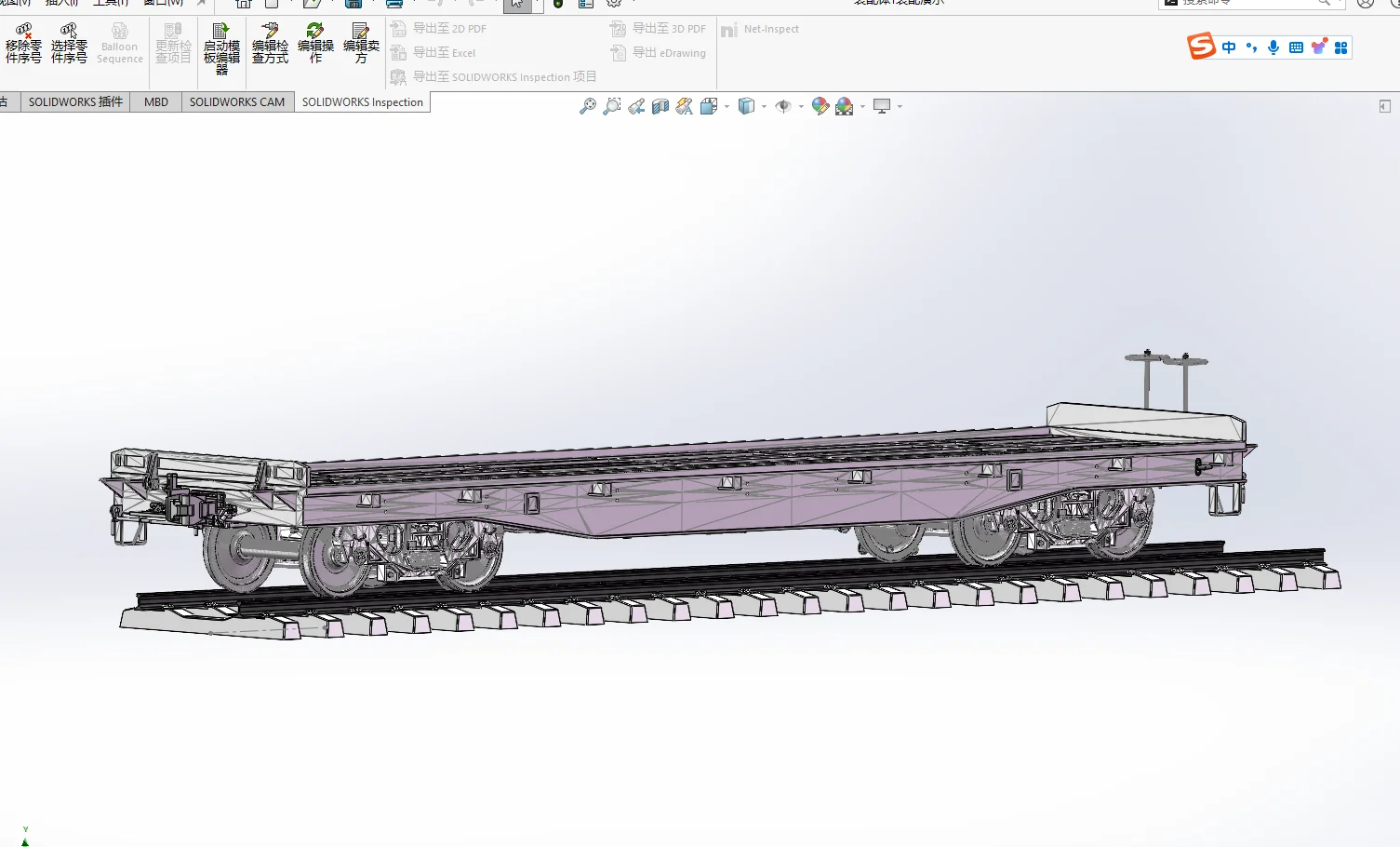Image resolution: width=1400 pixels, height=847 pixels.
Task: Expand the View Orientation dropdown arrow
Action: [x=727, y=107]
